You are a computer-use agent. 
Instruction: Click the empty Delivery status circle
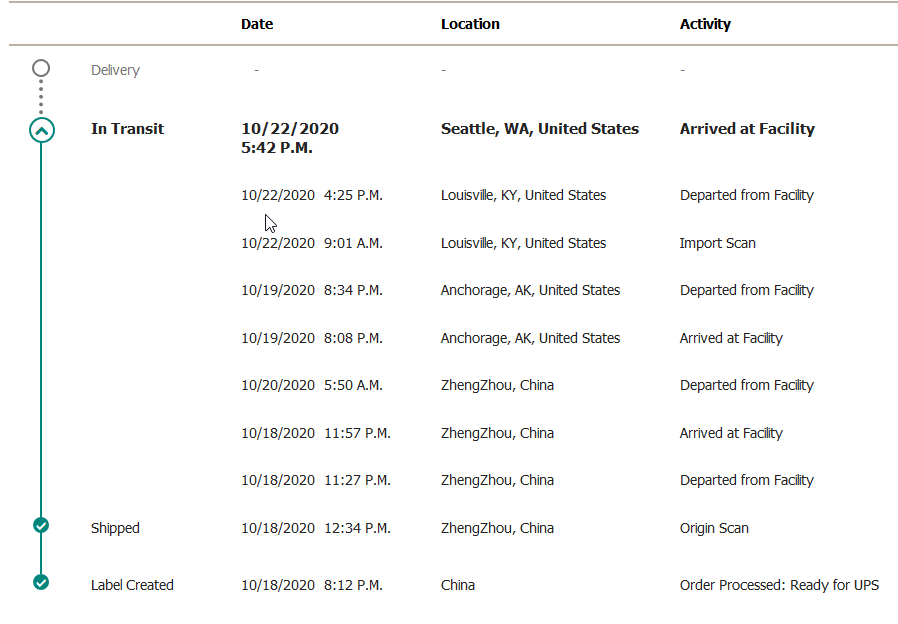pos(41,68)
